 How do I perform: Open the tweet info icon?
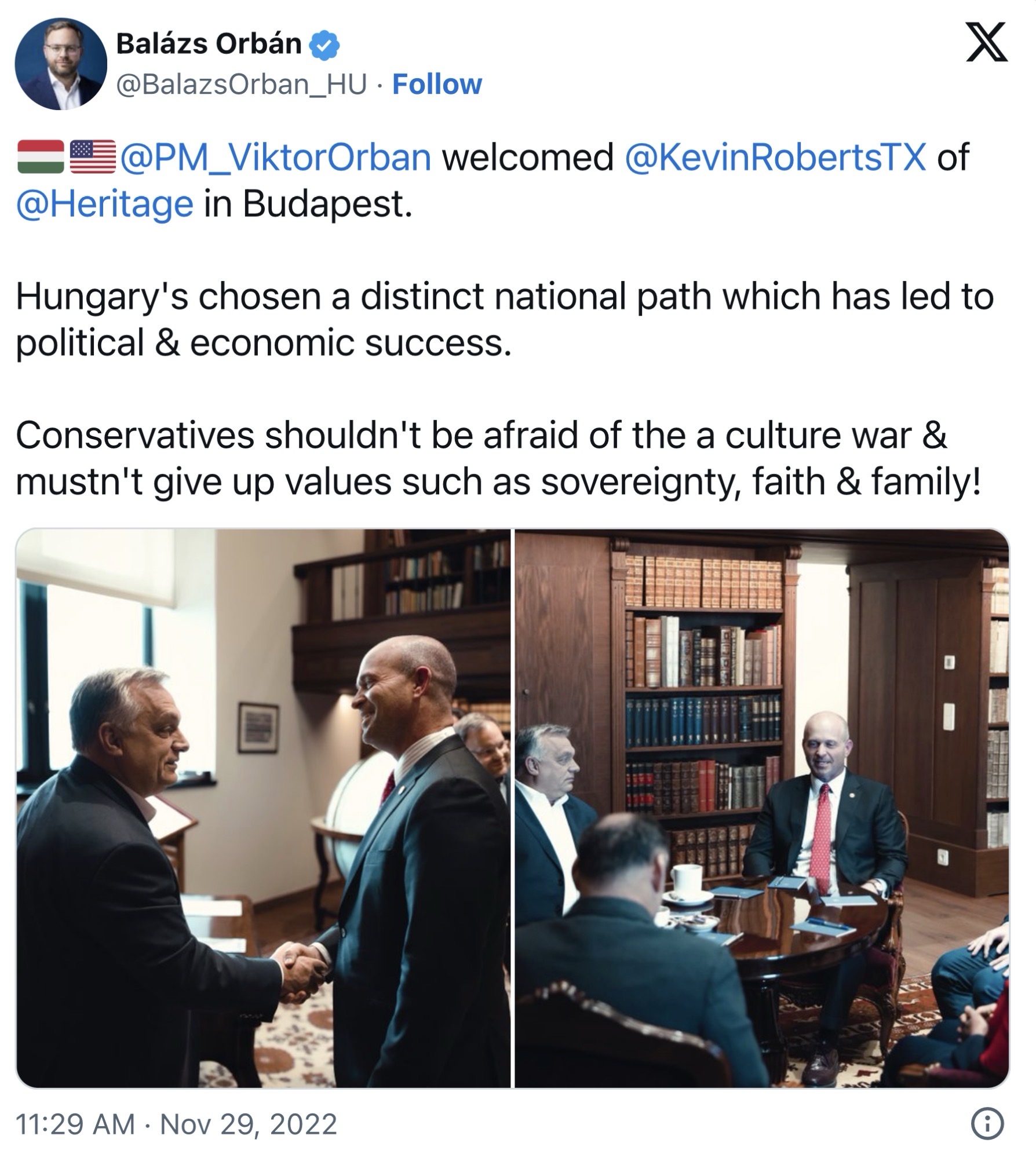point(987,1124)
